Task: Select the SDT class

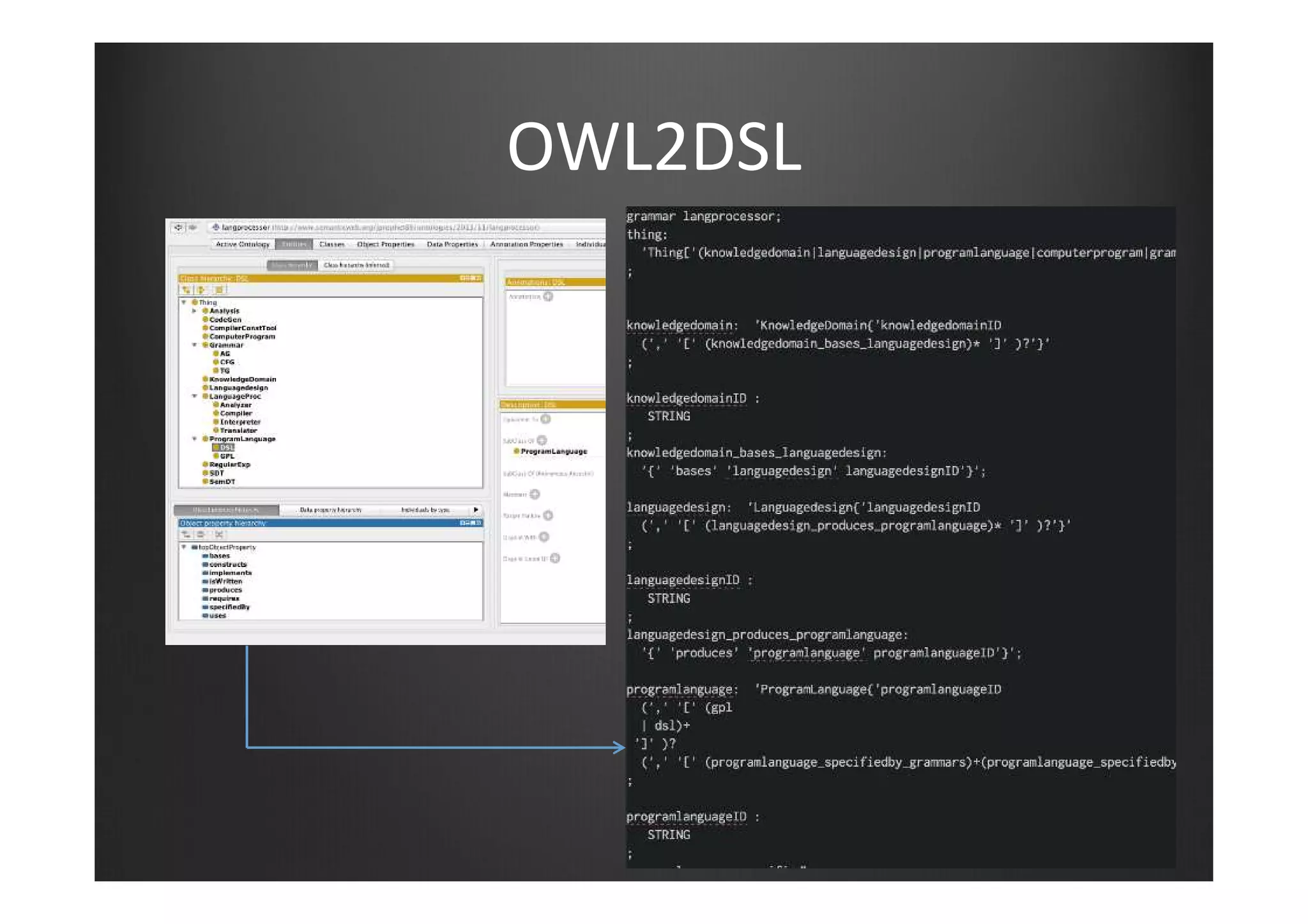Action: pos(213,473)
